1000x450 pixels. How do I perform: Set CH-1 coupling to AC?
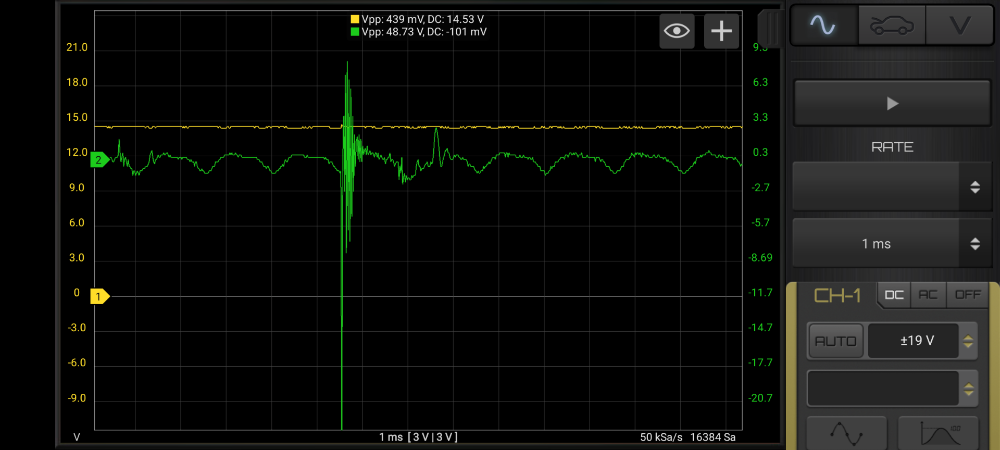pos(929,295)
